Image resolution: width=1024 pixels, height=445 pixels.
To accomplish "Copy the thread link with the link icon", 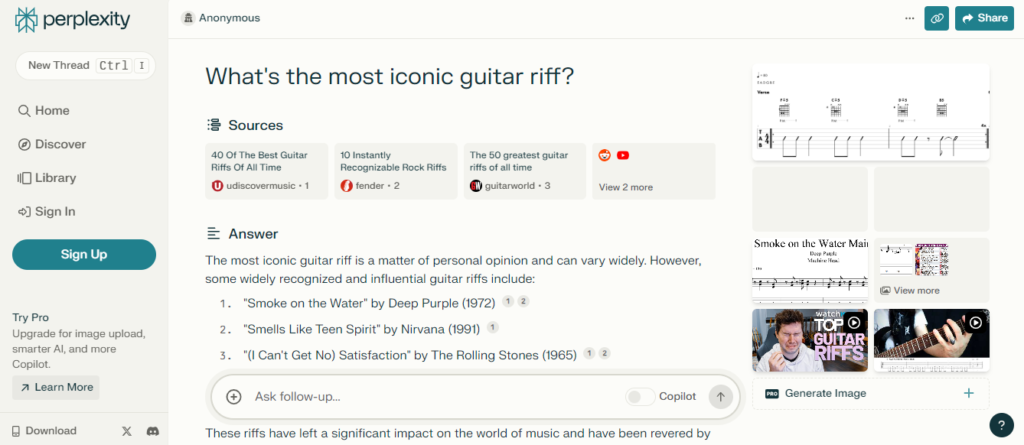I will click(937, 18).
